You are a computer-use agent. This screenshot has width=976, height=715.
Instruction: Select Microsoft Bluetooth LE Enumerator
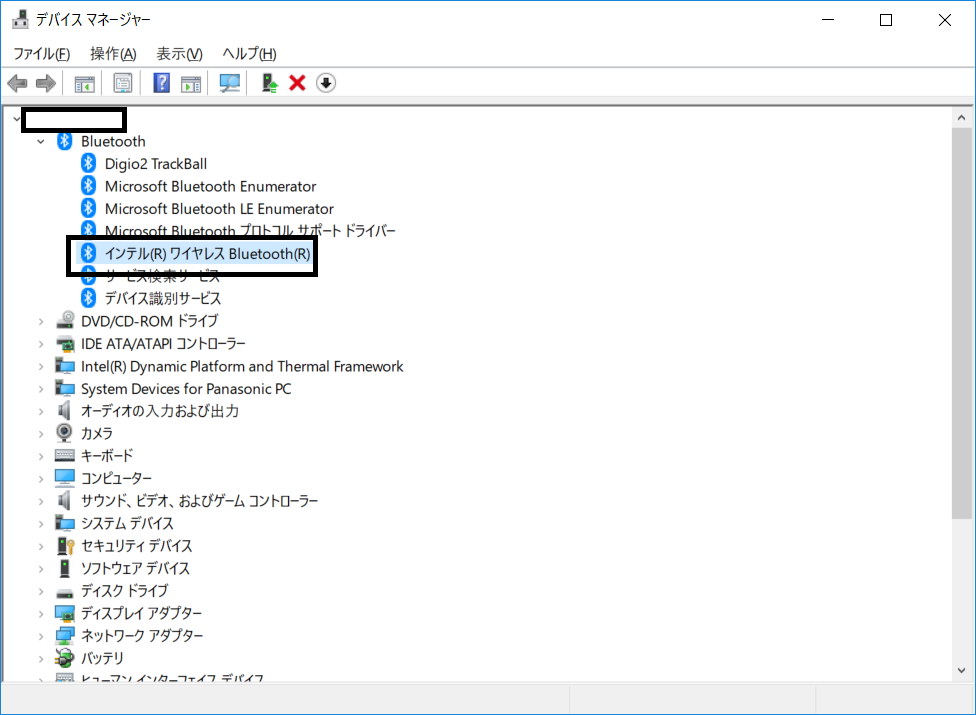pos(219,208)
